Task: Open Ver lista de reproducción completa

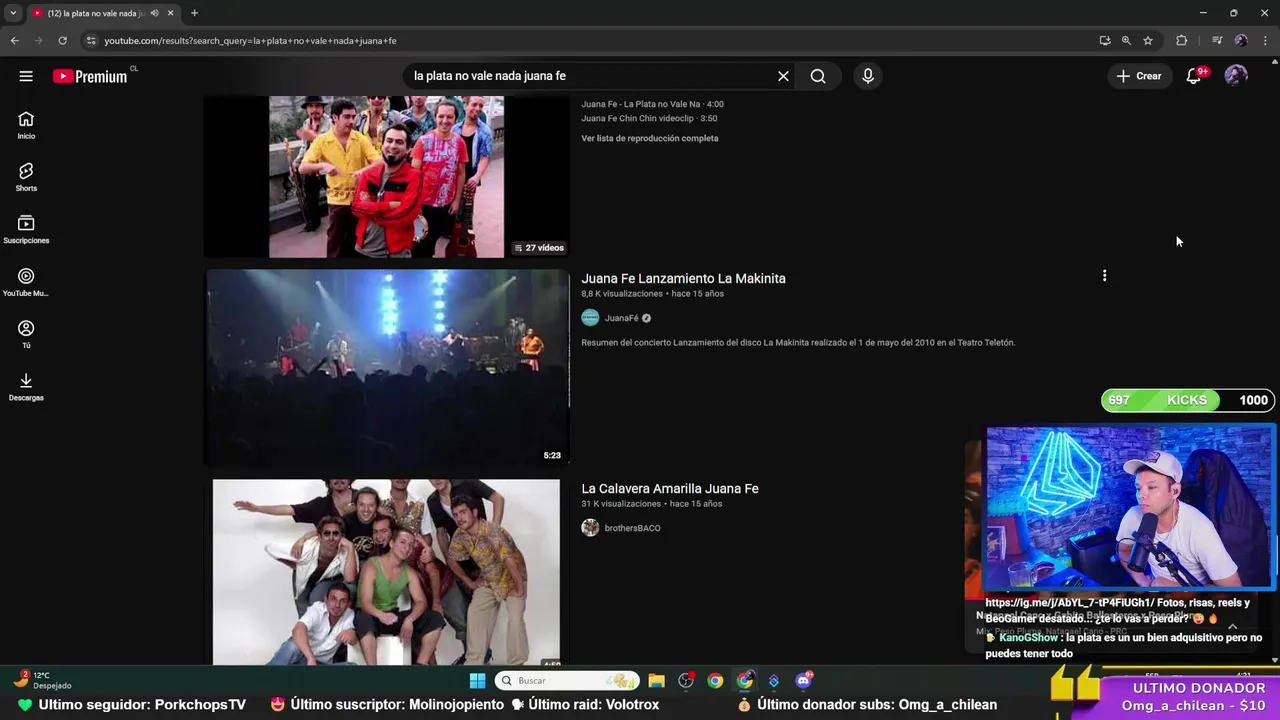Action: click(650, 138)
